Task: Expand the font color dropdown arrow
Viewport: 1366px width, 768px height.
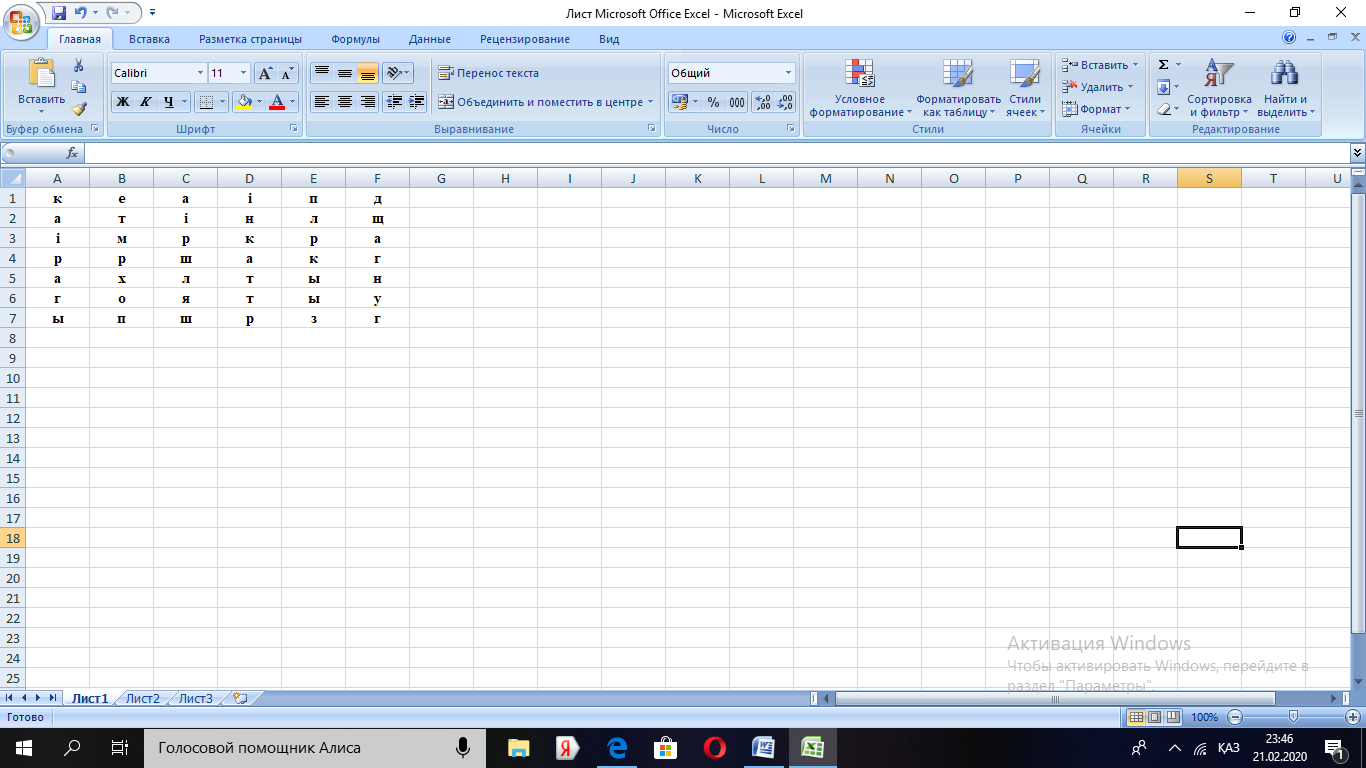Action: pos(292,102)
